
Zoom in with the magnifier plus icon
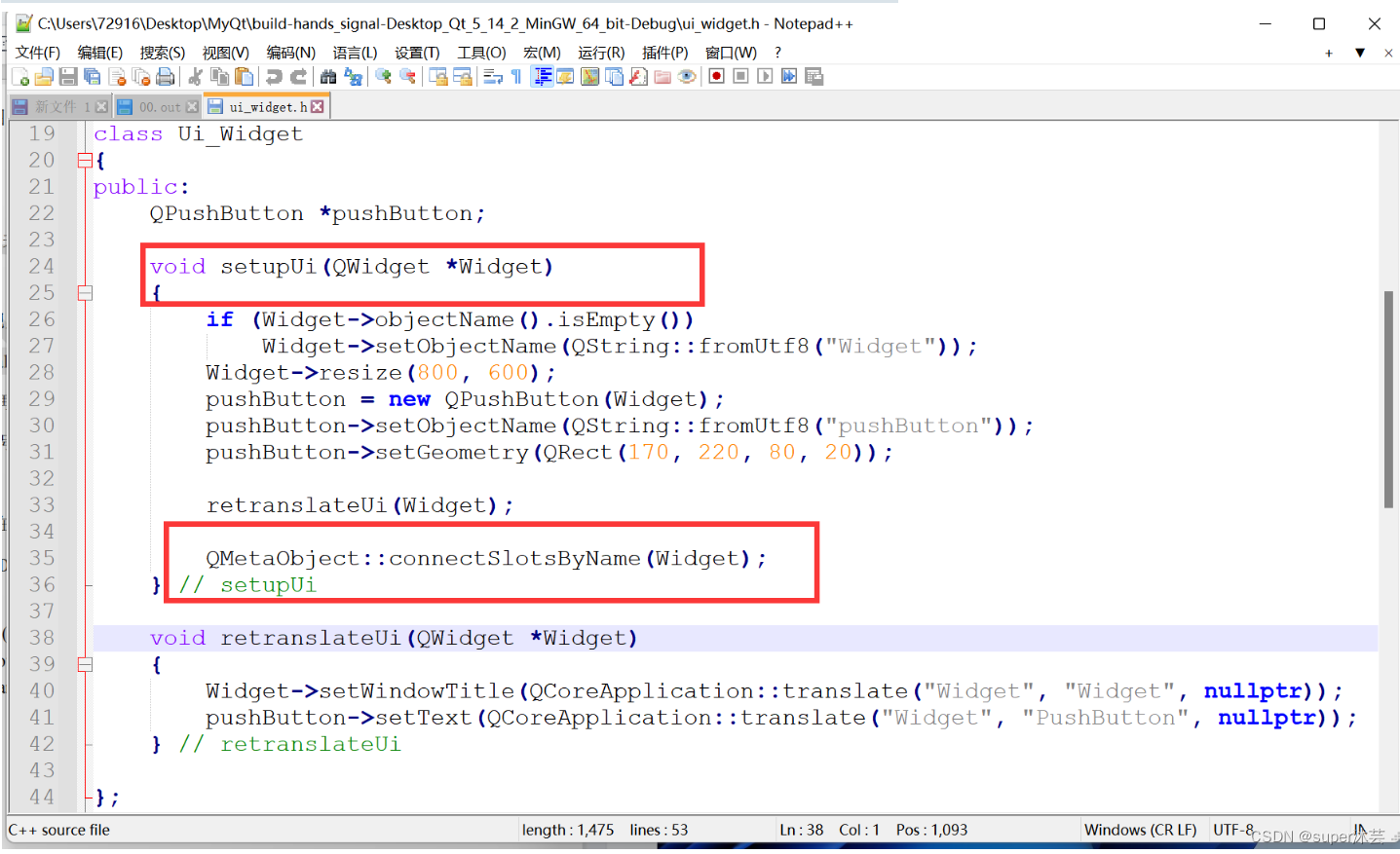click(x=383, y=77)
